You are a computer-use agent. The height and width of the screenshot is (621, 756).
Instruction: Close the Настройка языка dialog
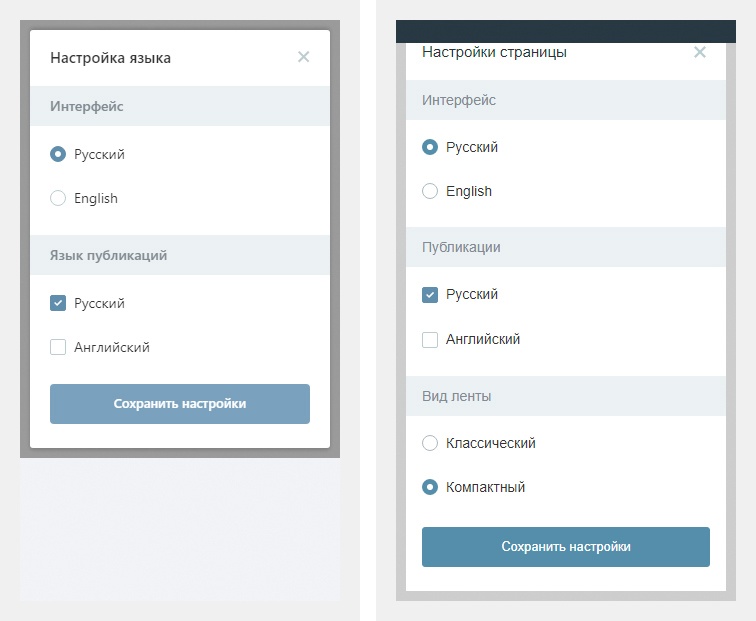pyautogui.click(x=303, y=57)
